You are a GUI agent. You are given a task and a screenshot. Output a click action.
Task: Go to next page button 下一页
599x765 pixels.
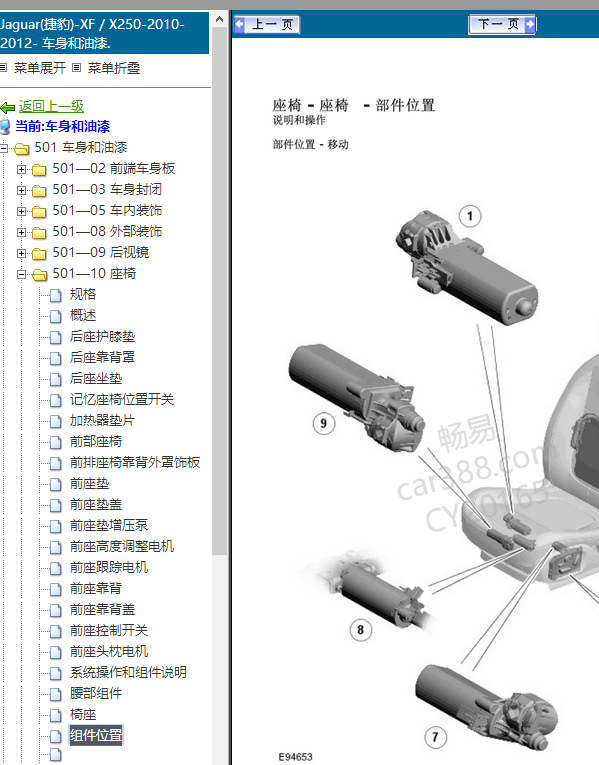point(502,24)
